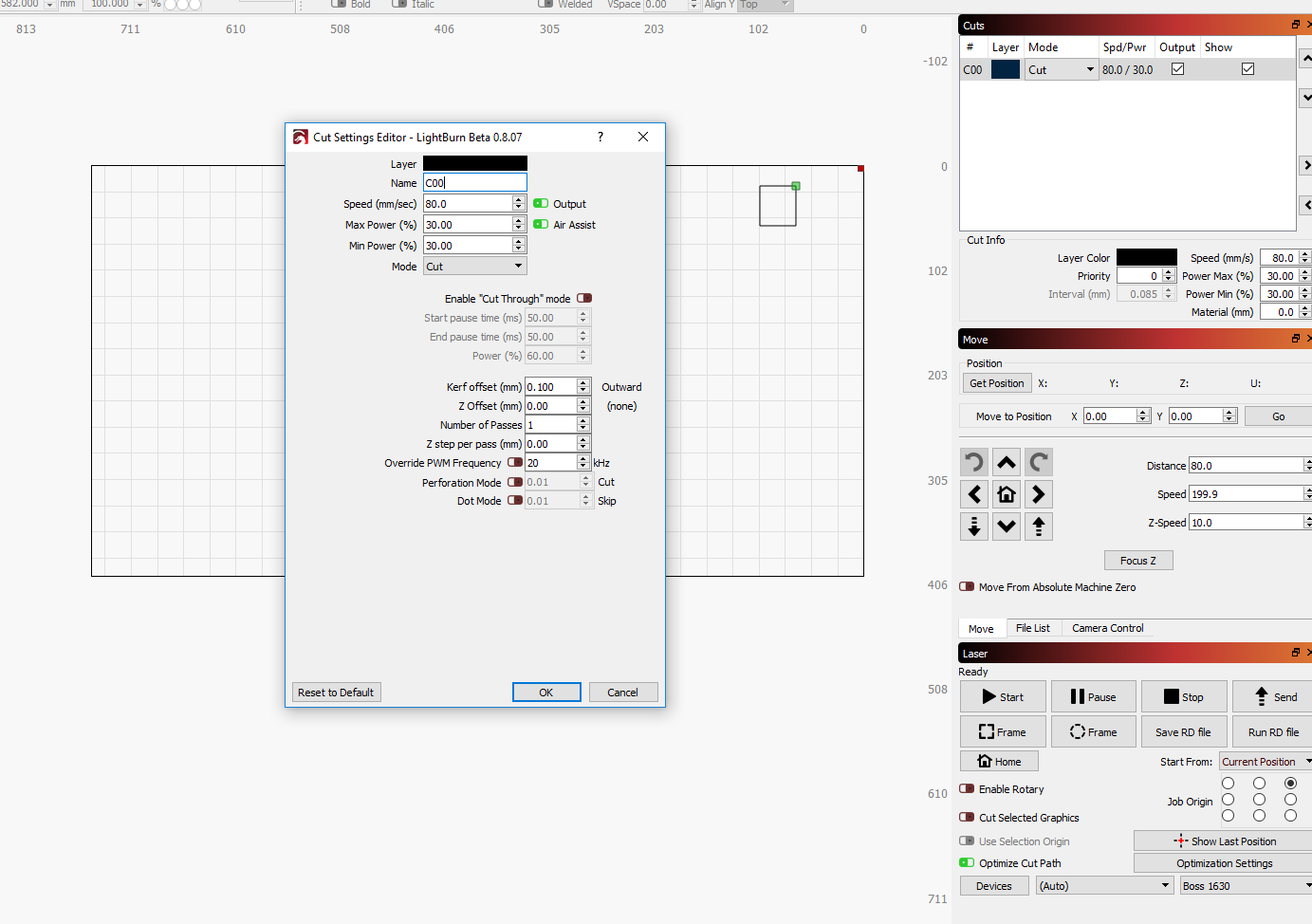1312x924 pixels.
Task: Enable Perforation Mode switch
Action: pyautogui.click(x=515, y=482)
